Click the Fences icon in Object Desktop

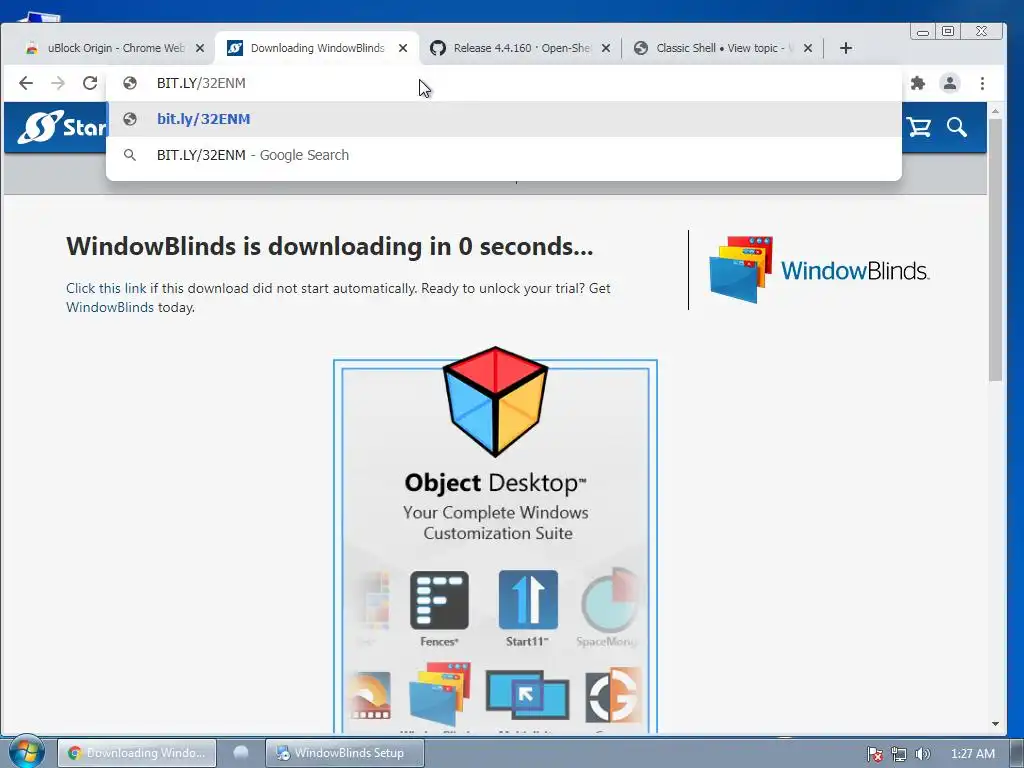point(439,600)
